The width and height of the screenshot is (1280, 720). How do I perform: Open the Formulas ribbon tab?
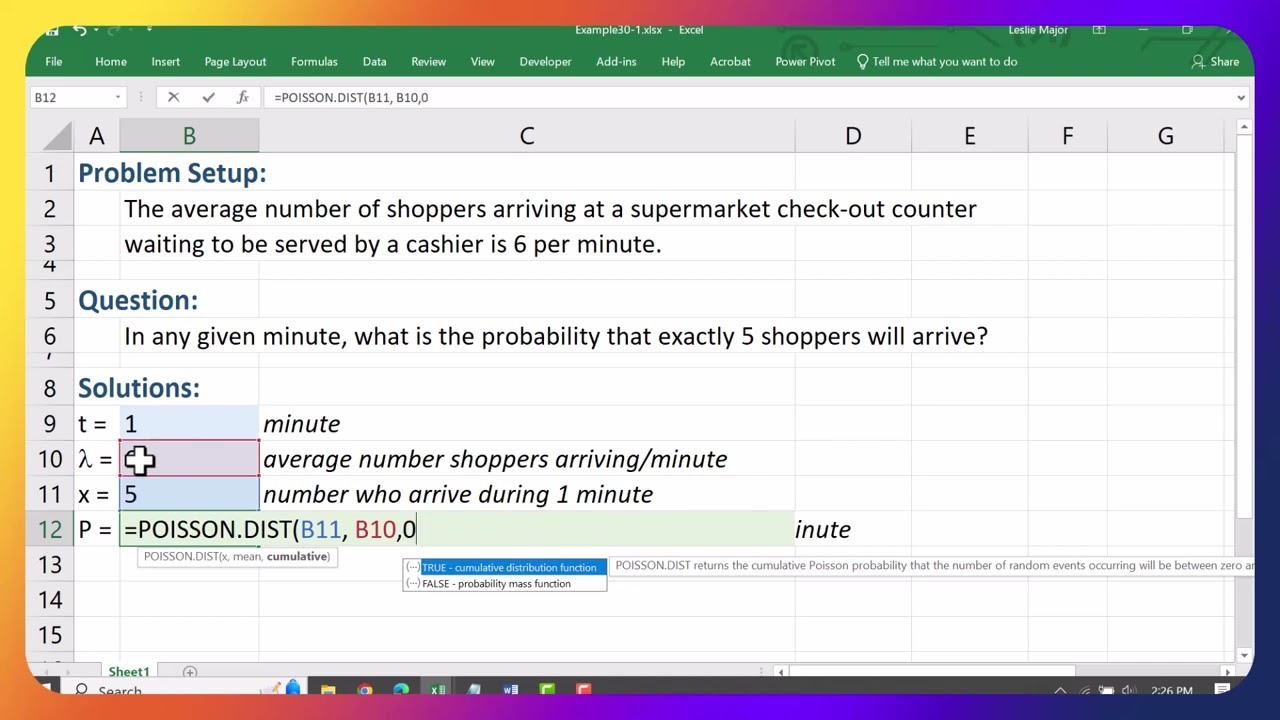coord(314,62)
